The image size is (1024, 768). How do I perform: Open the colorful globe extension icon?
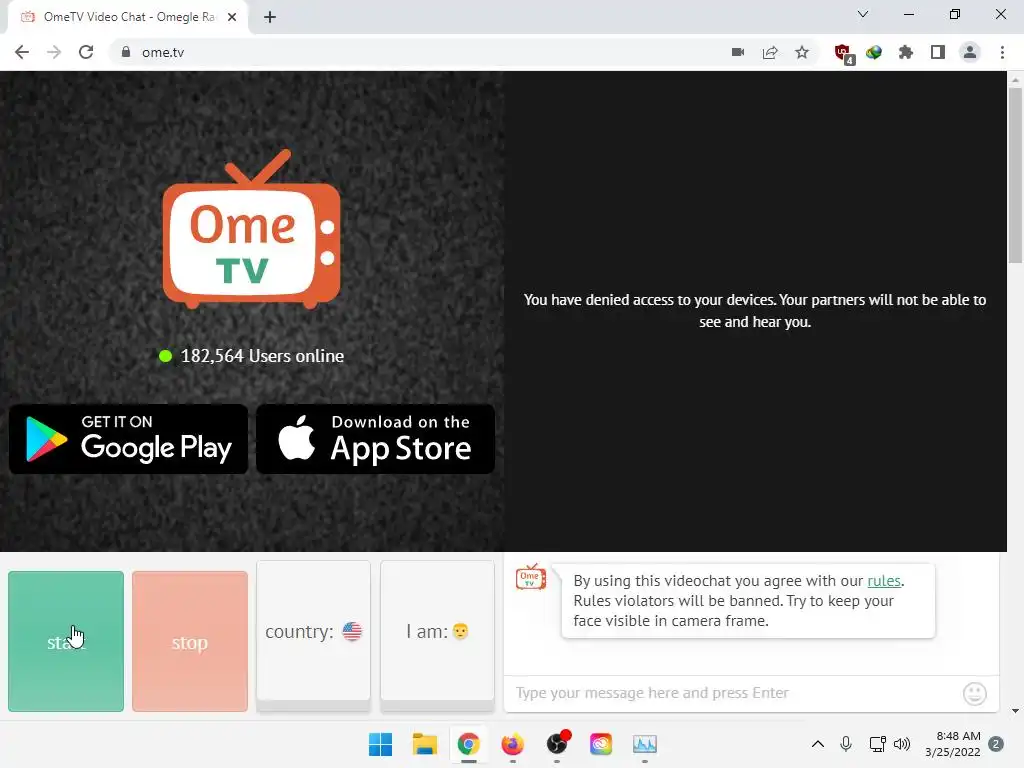tap(874, 52)
